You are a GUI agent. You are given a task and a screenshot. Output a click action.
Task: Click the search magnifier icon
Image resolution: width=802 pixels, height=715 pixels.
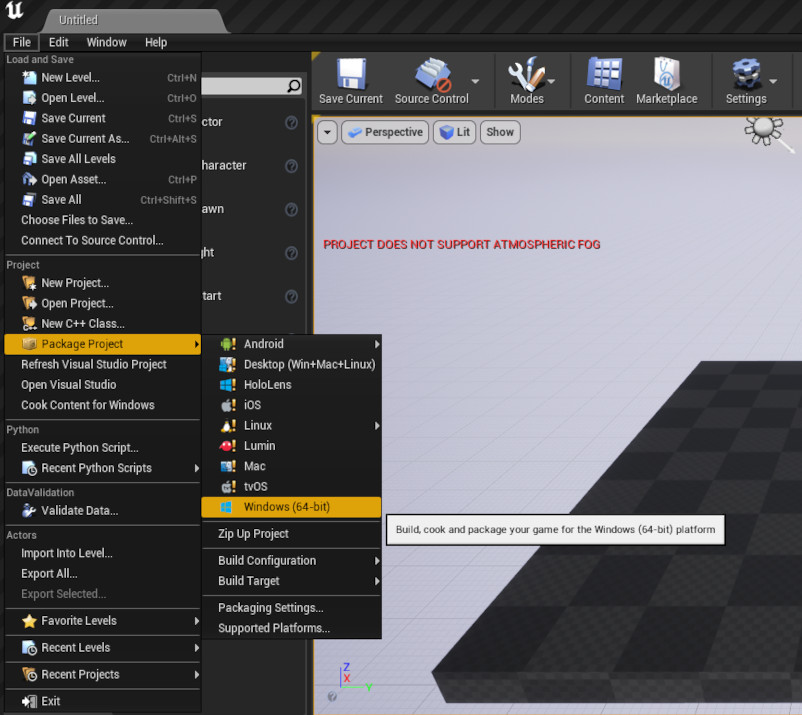(294, 86)
